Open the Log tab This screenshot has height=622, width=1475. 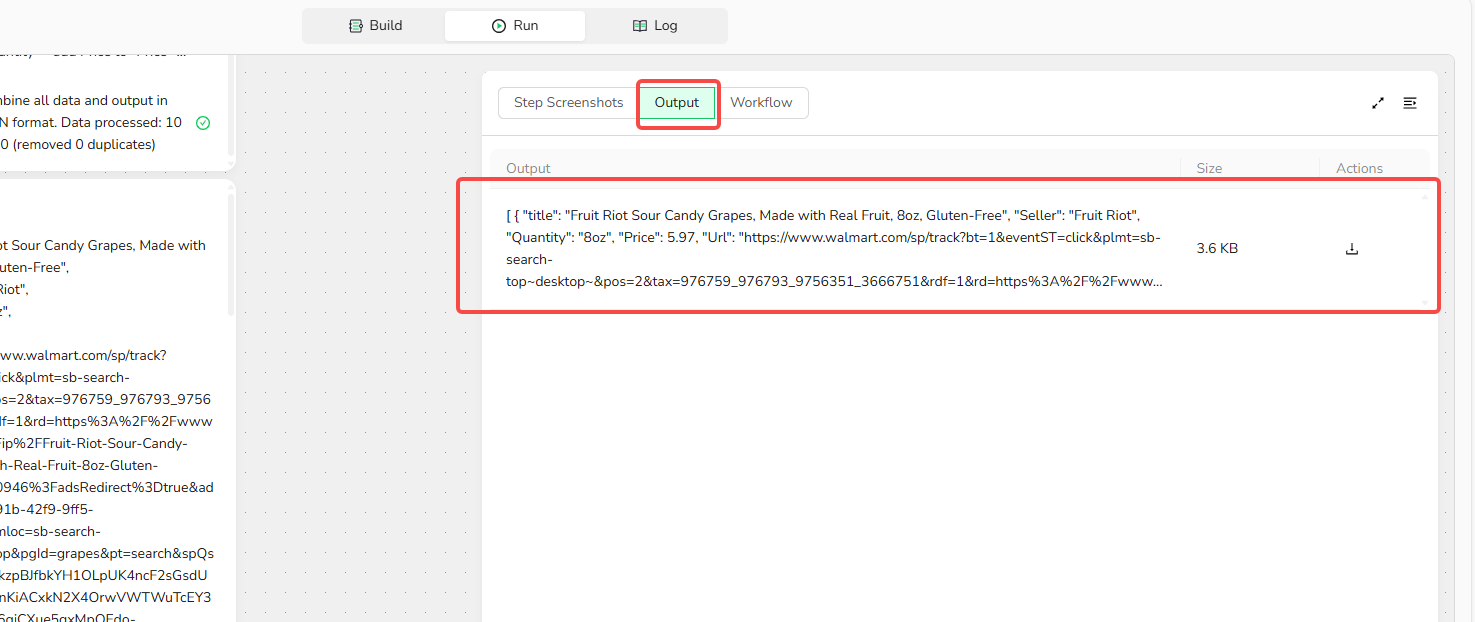(x=656, y=26)
